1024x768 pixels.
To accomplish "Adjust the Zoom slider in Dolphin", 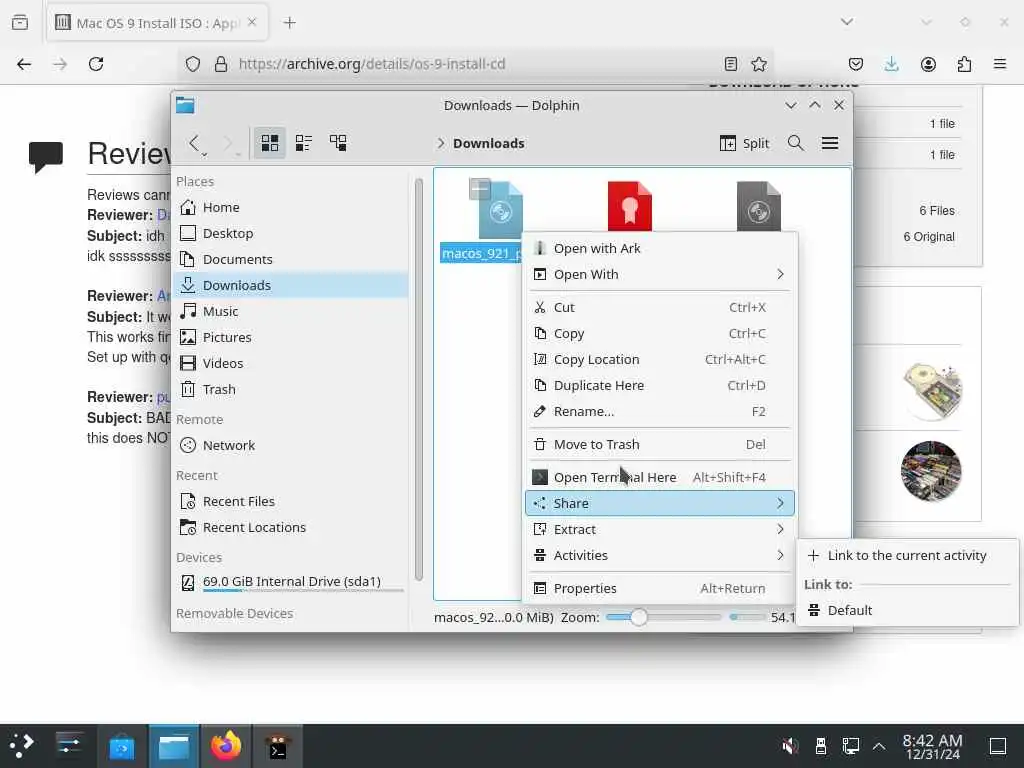I will [662, 617].
